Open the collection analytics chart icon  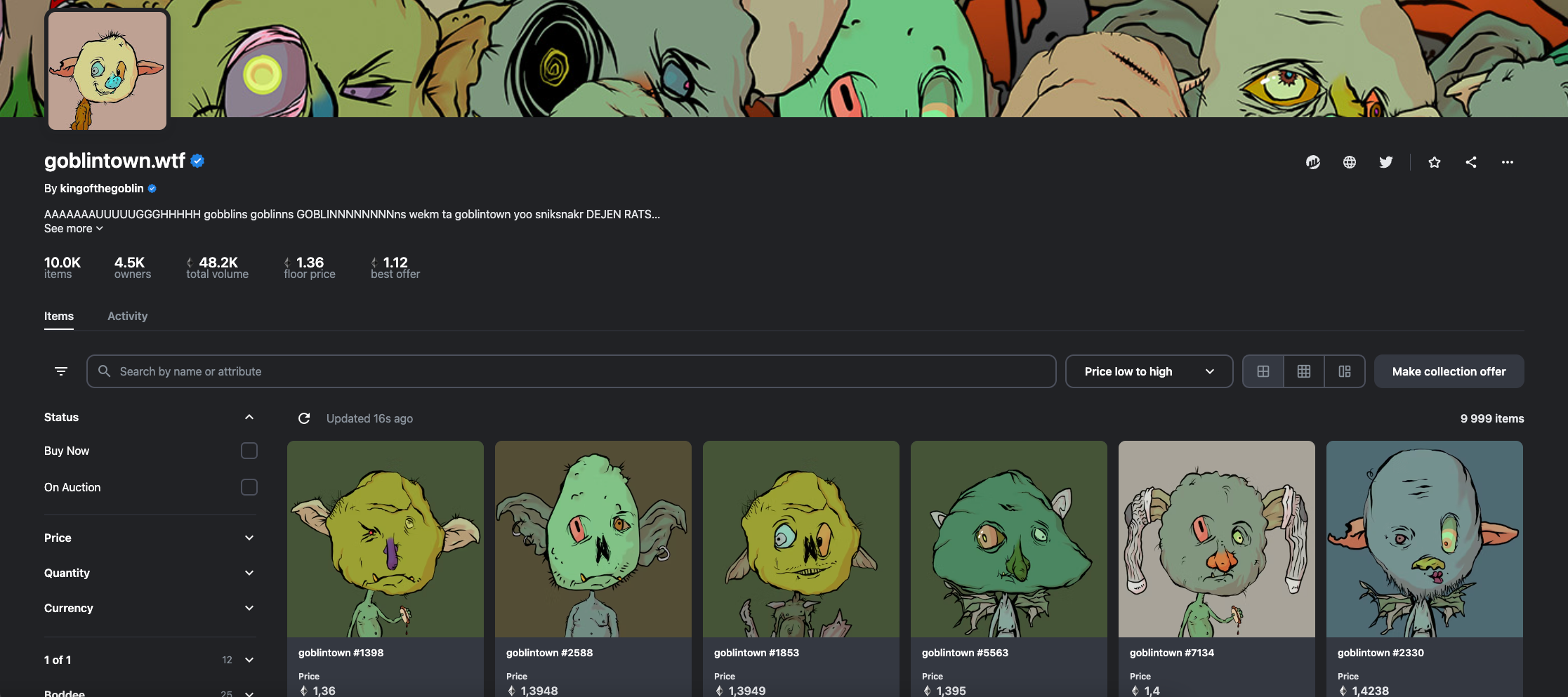(1312, 162)
